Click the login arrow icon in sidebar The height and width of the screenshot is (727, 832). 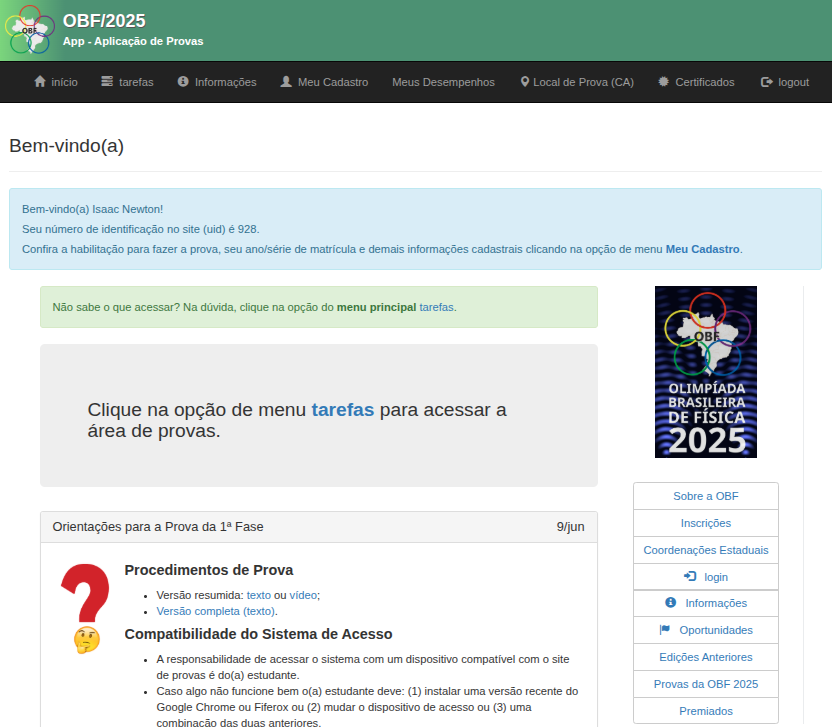coord(690,576)
